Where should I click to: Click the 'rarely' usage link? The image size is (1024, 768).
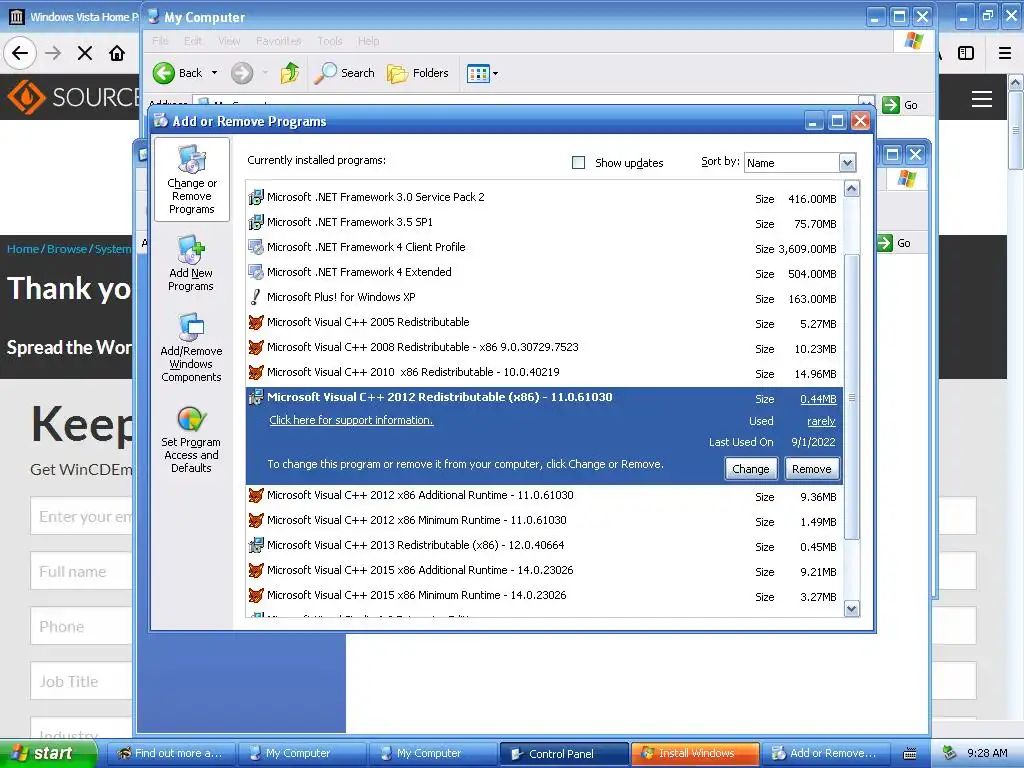coord(821,421)
